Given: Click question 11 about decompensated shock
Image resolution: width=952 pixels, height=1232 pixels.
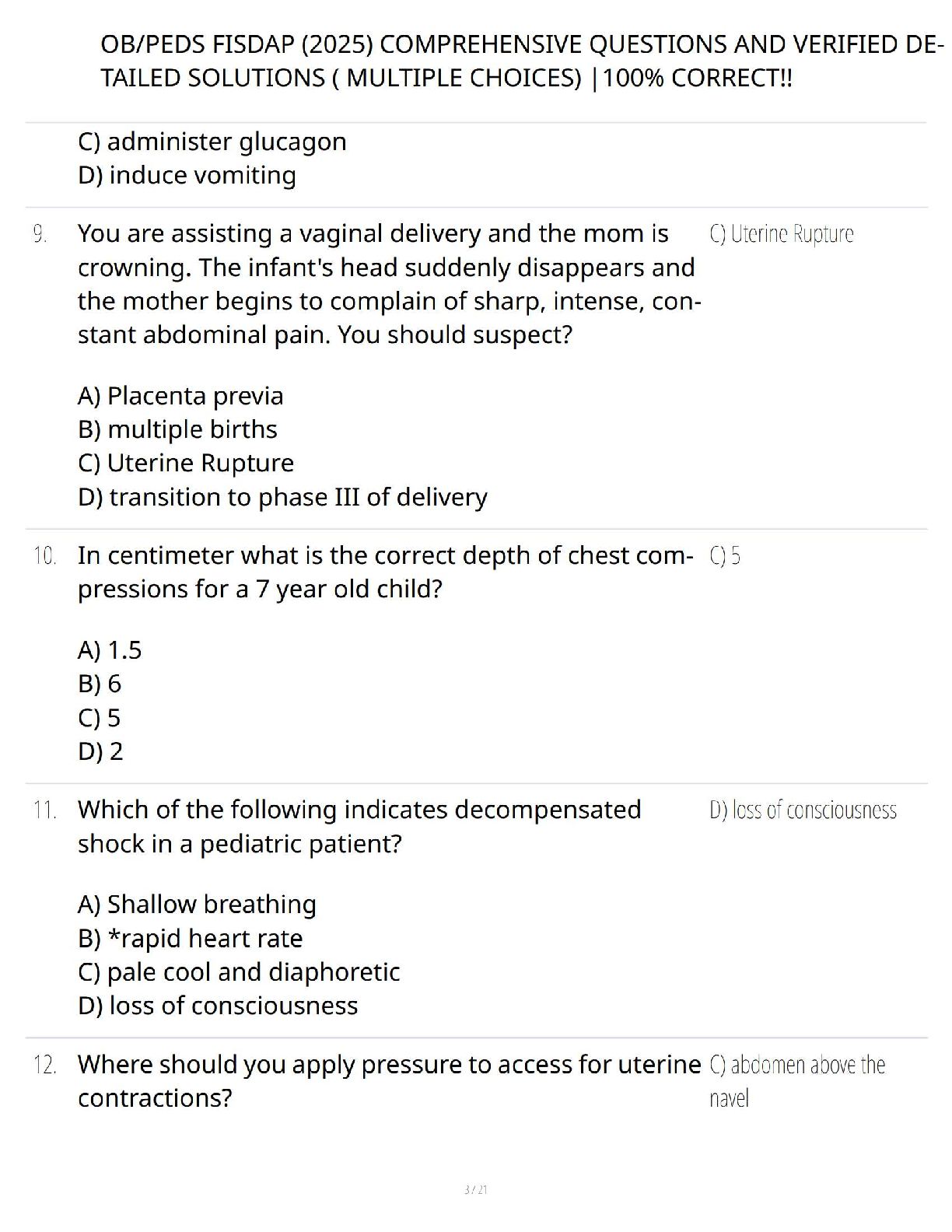Looking at the screenshot, I should tap(359, 827).
